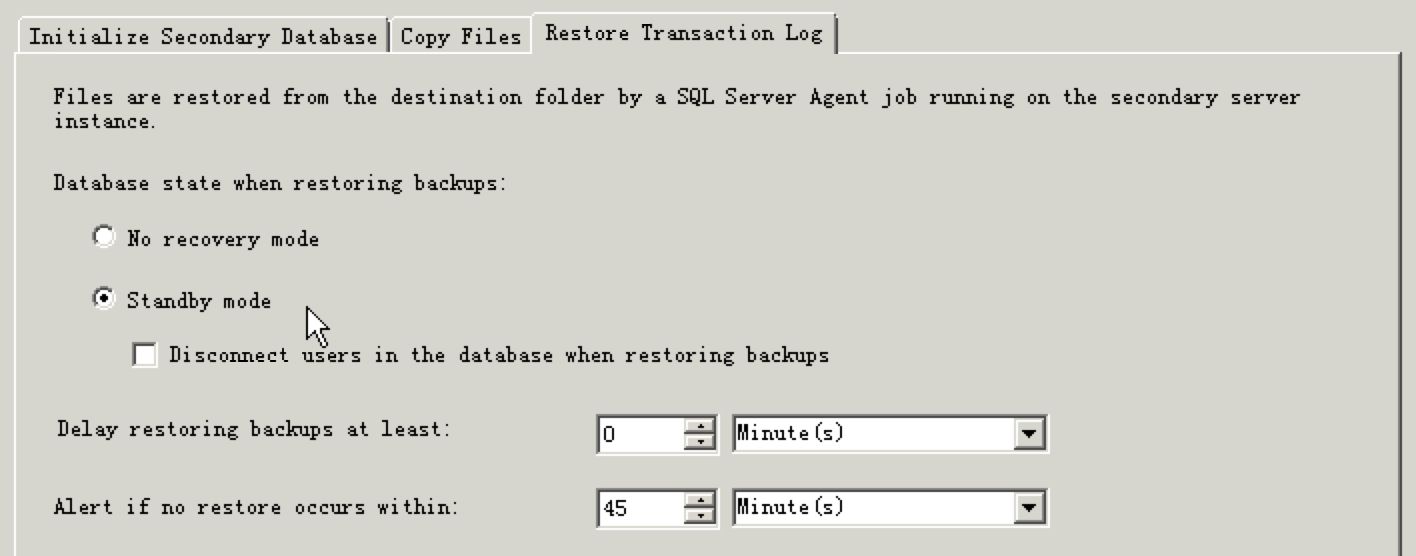Viewport: 1416px width, 556px height.
Task: Select the Restore Transaction Log tab
Action: pos(684,33)
